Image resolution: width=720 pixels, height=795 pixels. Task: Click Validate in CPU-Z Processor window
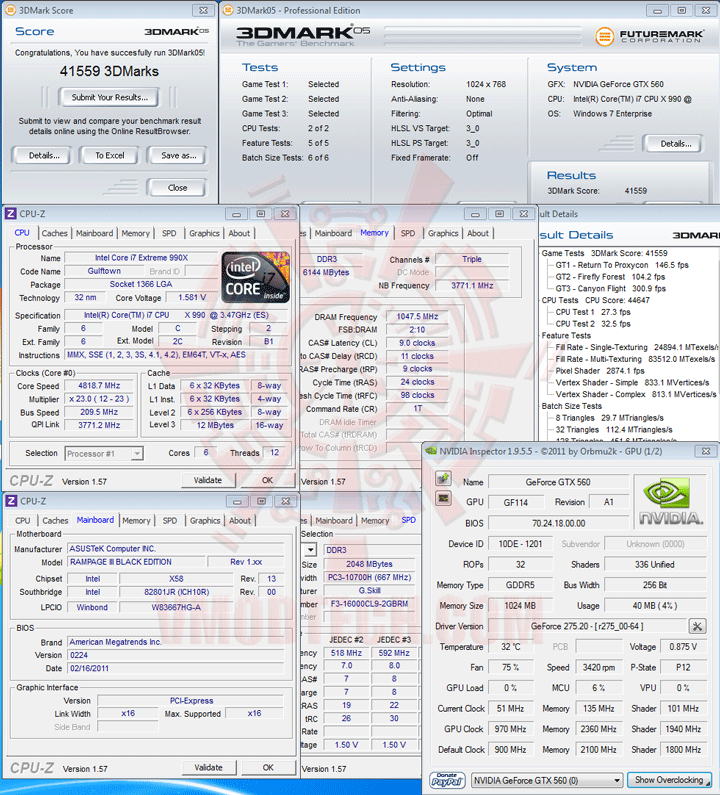[208, 480]
